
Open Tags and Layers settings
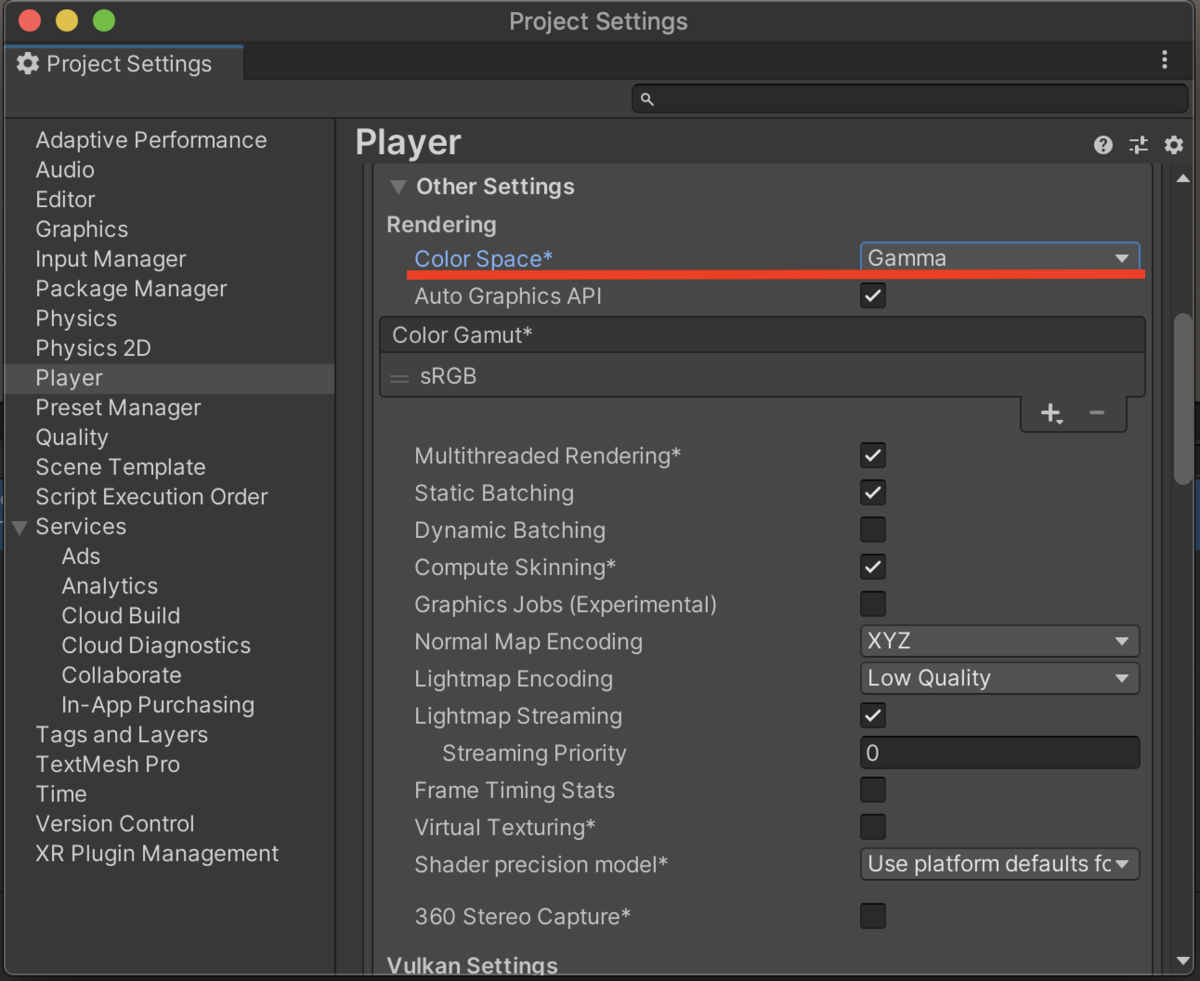click(x=122, y=735)
